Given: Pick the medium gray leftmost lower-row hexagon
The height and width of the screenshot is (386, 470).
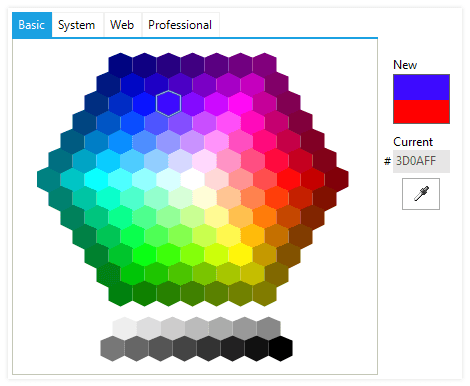Looking at the screenshot, I should coord(113,349).
